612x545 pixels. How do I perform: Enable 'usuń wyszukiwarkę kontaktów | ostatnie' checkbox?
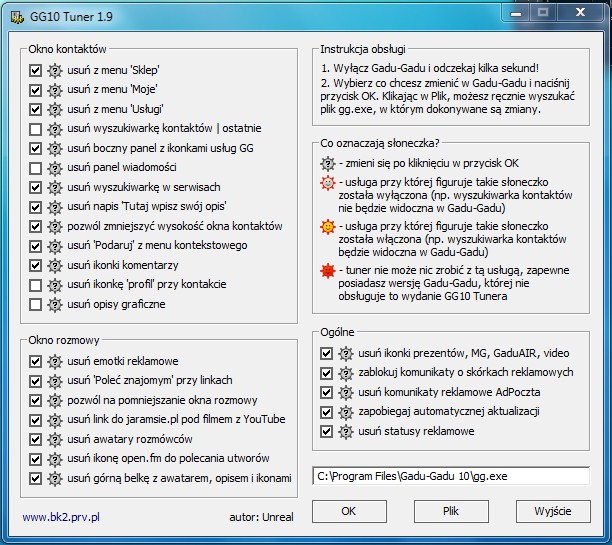coord(35,129)
